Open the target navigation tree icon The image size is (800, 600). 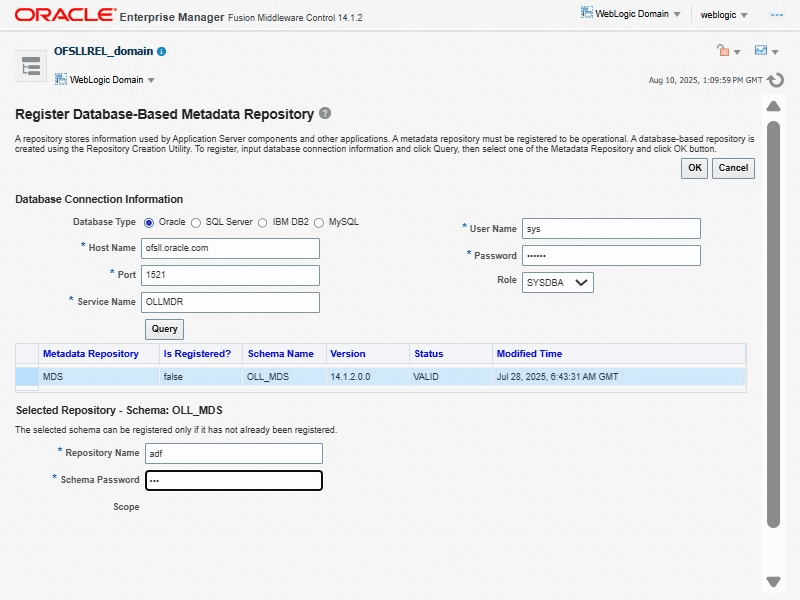coord(31,66)
